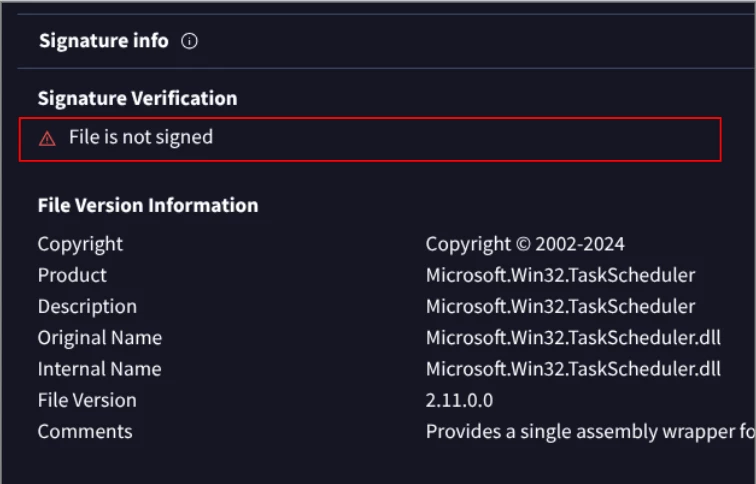Click the File Version field label
The image size is (756, 484).
pyautogui.click(x=87, y=400)
